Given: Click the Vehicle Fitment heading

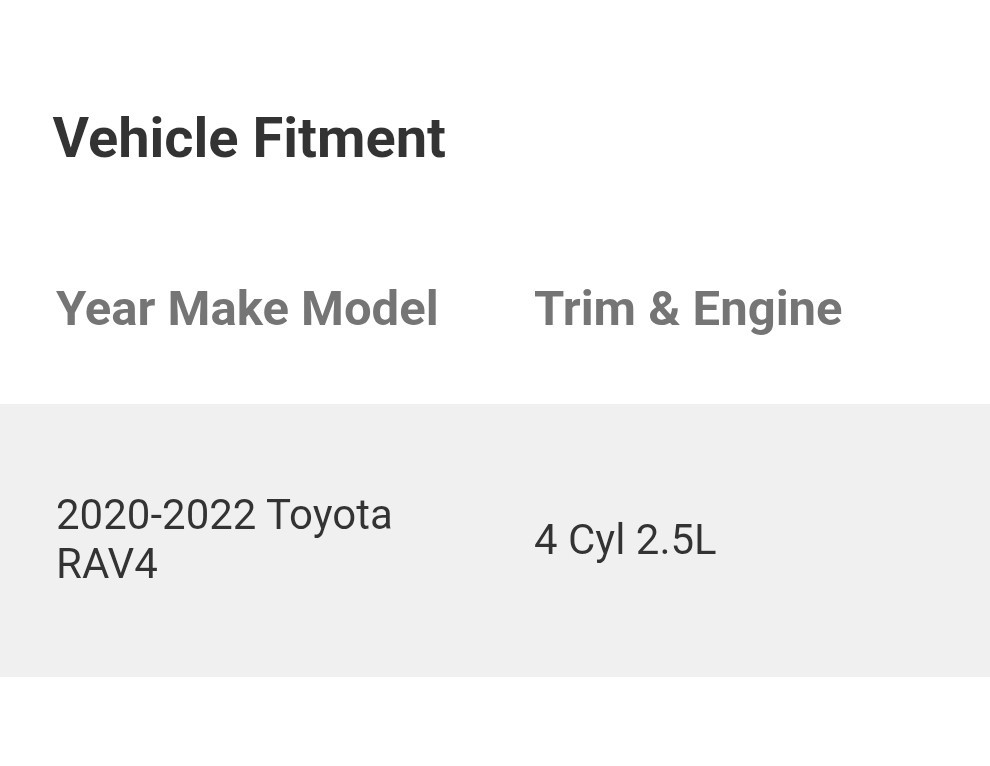Looking at the screenshot, I should (249, 138).
